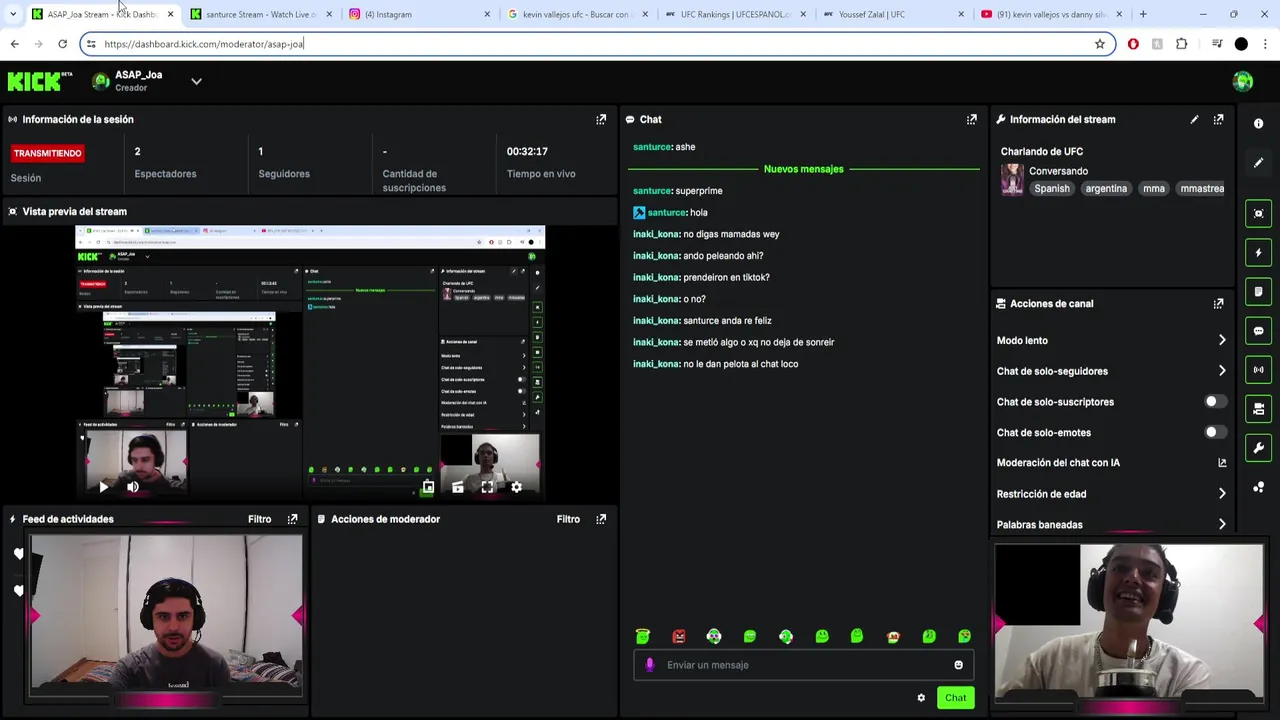Click inaki_kona in 'no digas mamadas wey'
The height and width of the screenshot is (720, 1280).
tap(656, 234)
